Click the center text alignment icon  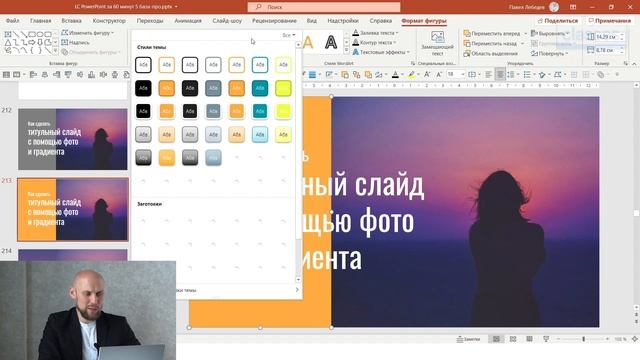coord(500,74)
